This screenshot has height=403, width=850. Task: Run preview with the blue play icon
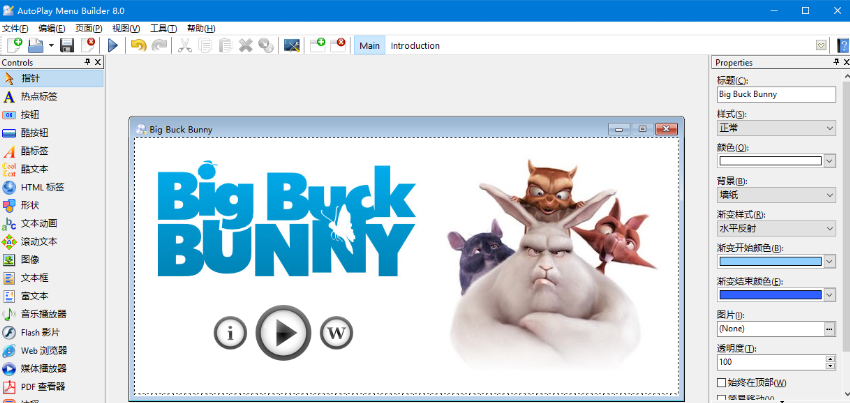113,46
